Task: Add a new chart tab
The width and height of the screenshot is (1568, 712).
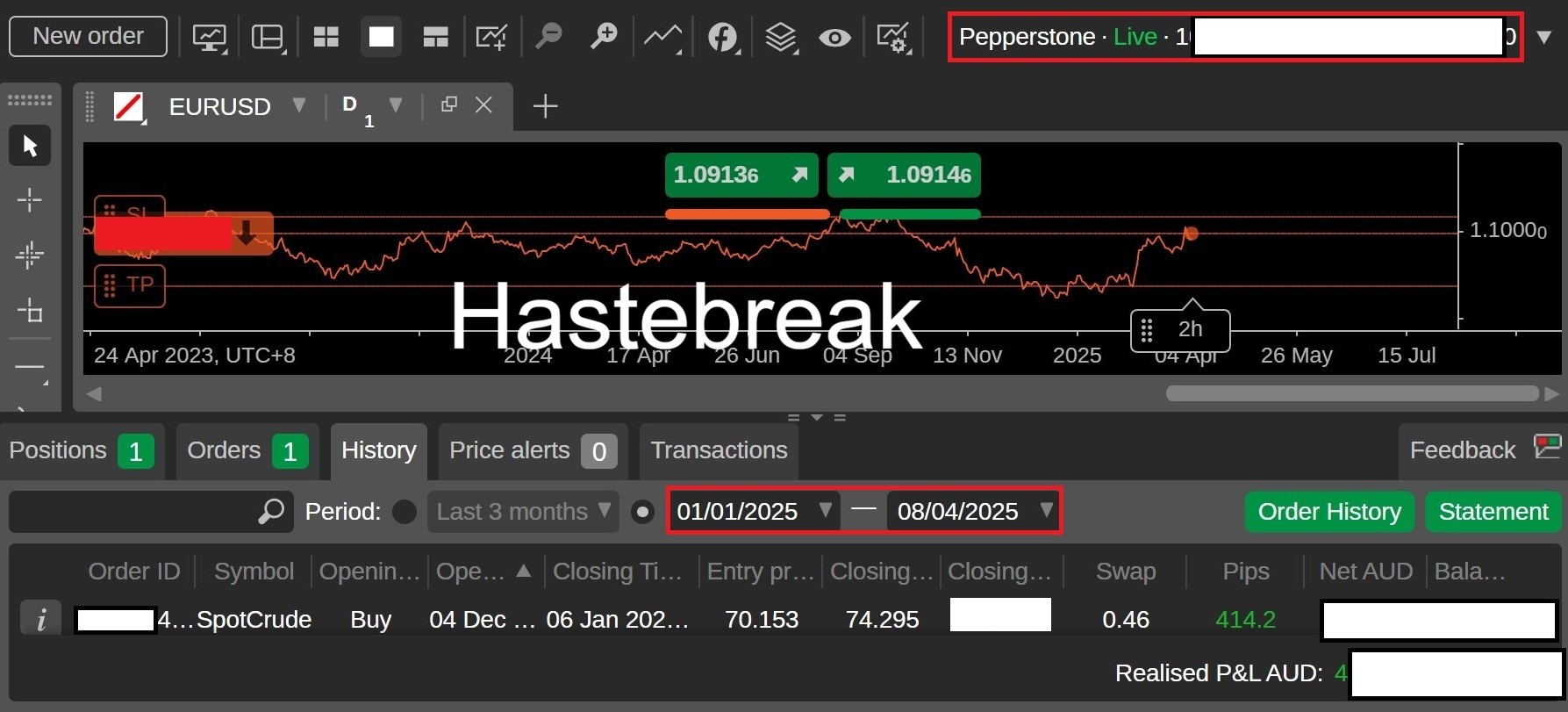Action: click(545, 106)
